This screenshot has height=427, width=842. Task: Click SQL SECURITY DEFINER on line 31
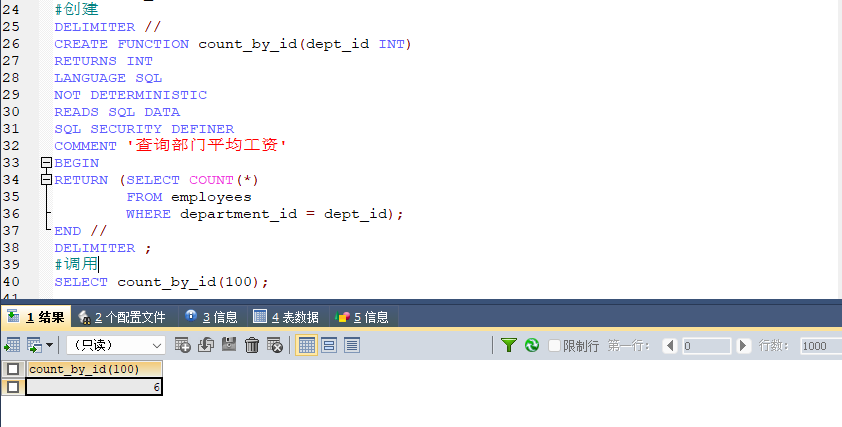(x=144, y=129)
